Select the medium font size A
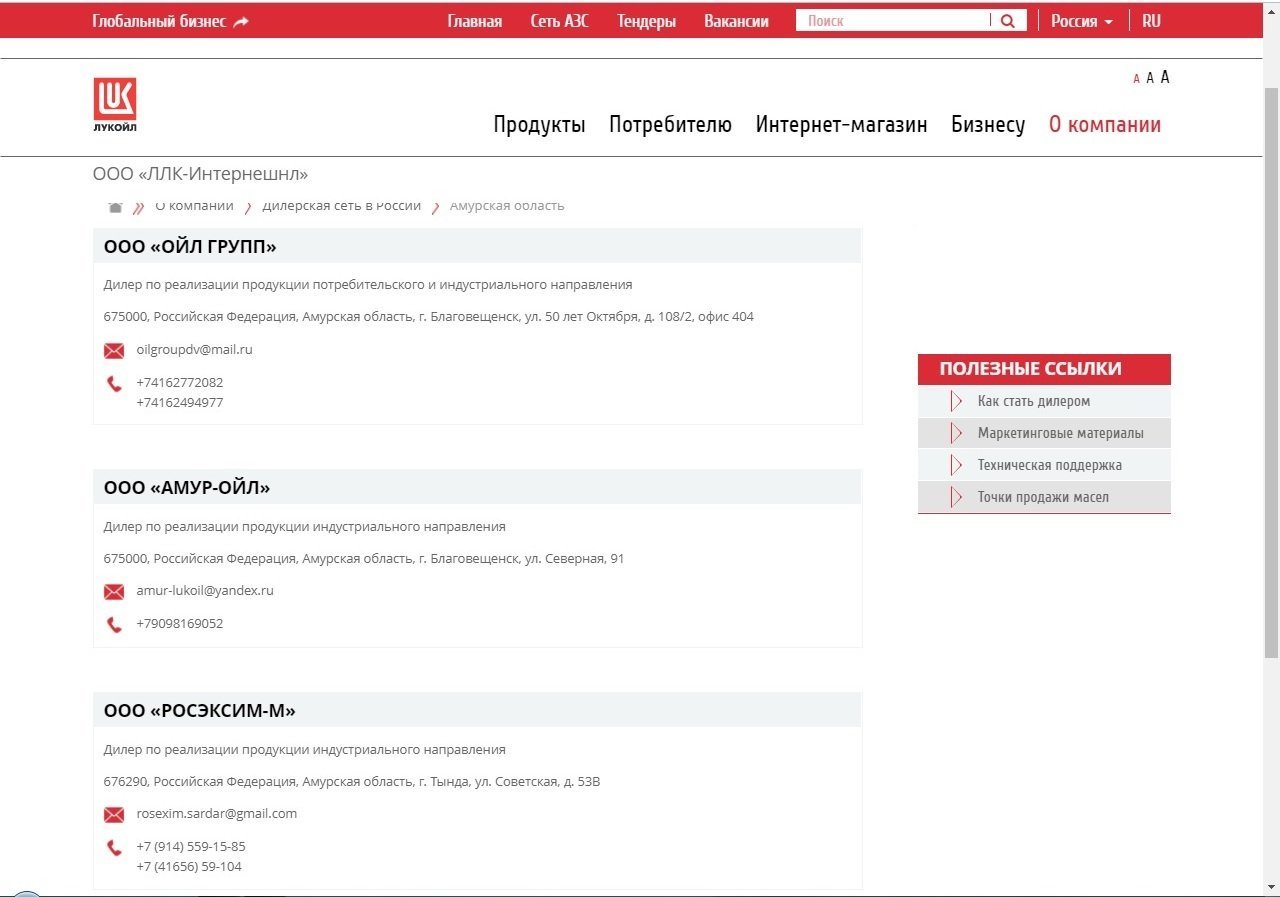This screenshot has width=1280, height=897. click(1150, 78)
